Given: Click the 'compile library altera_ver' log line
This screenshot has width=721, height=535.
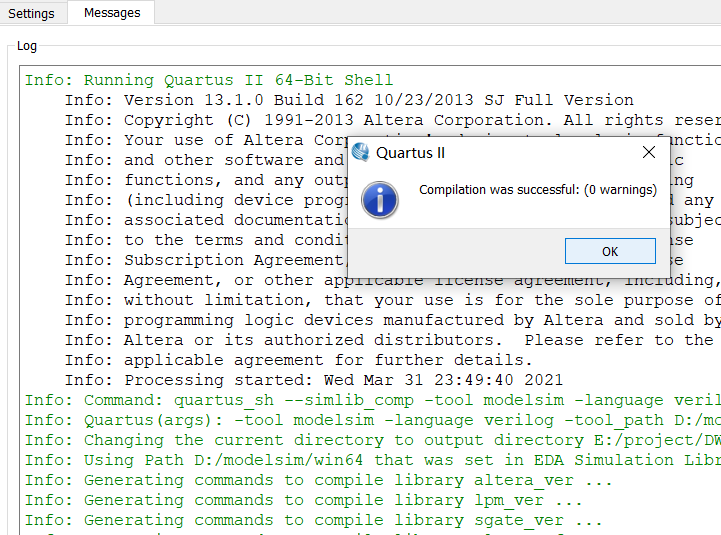Looking at the screenshot, I should (318, 480).
